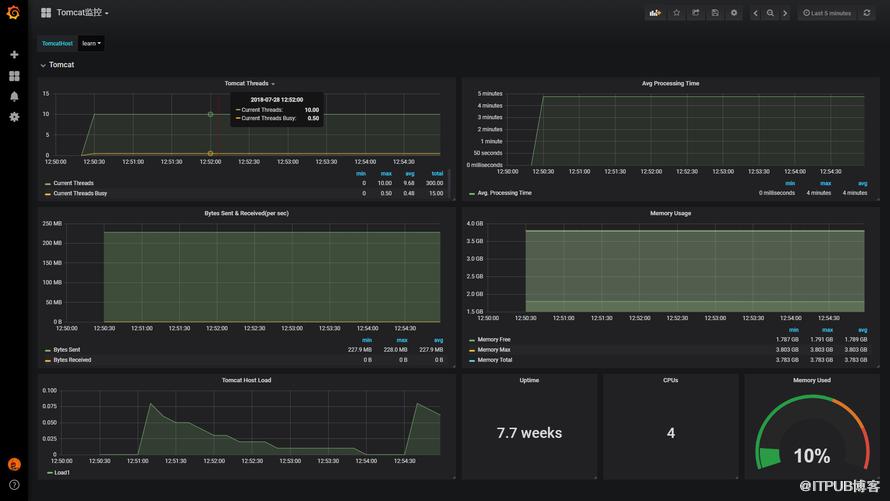Viewport: 890px width, 501px height.
Task: Open Last 5 minutes time picker
Action: (827, 12)
